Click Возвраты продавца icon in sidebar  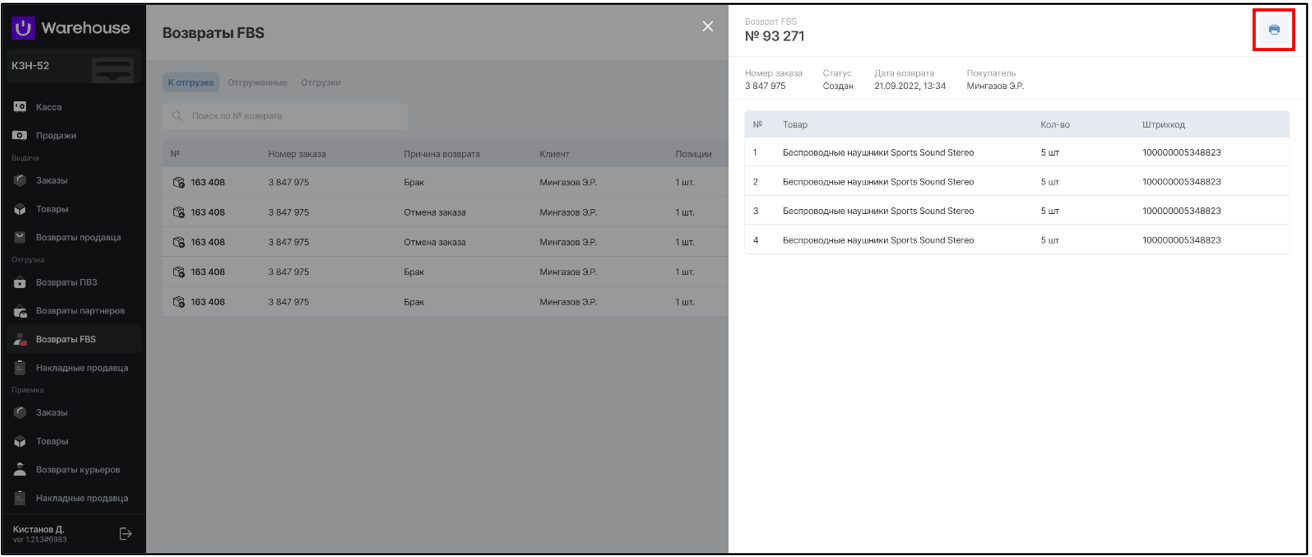point(20,237)
